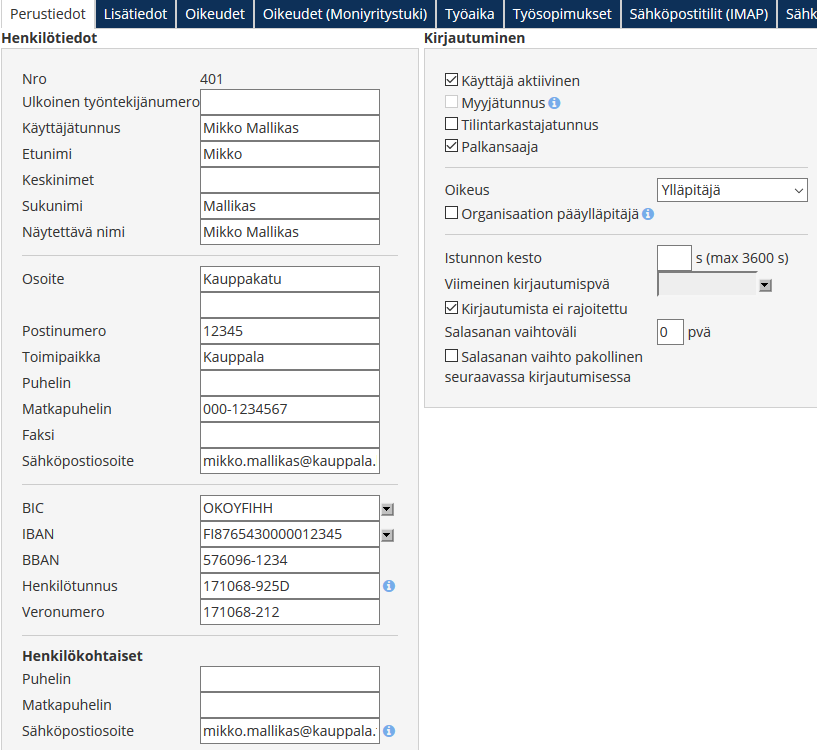Open the Työsopimukset tab
This screenshot has width=817, height=750.
click(x=561, y=14)
